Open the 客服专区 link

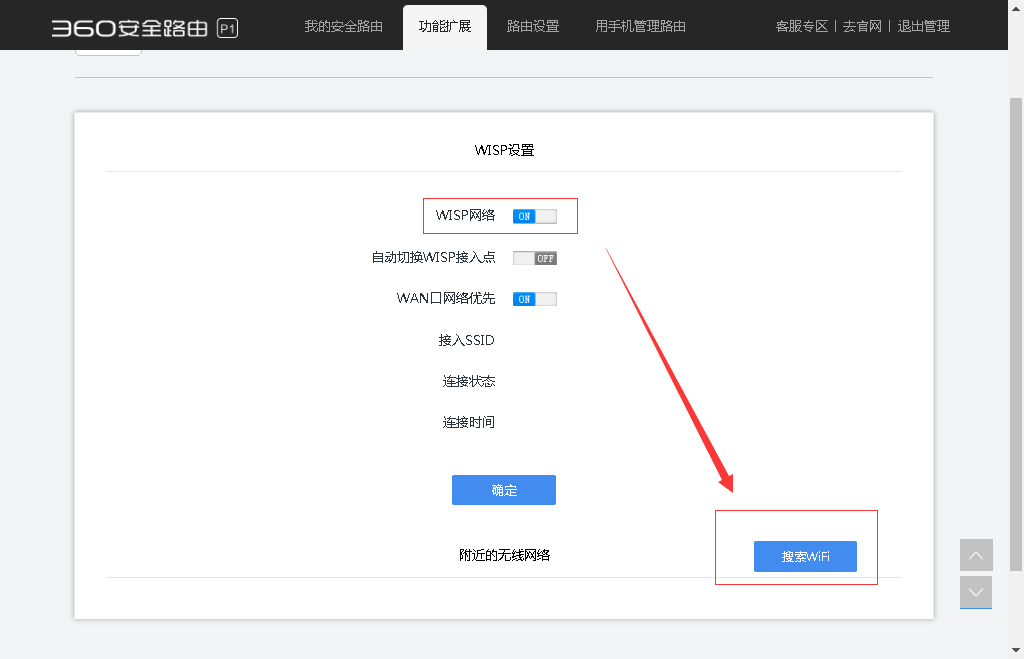[801, 27]
